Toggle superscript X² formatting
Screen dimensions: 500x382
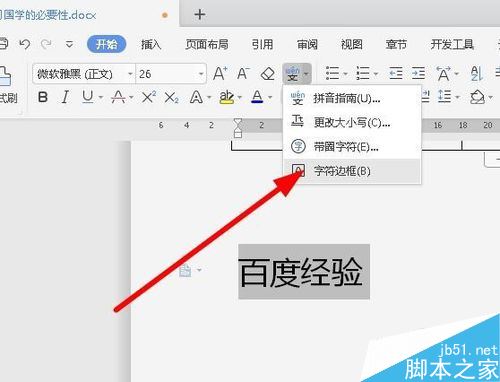pyautogui.click(x=149, y=97)
